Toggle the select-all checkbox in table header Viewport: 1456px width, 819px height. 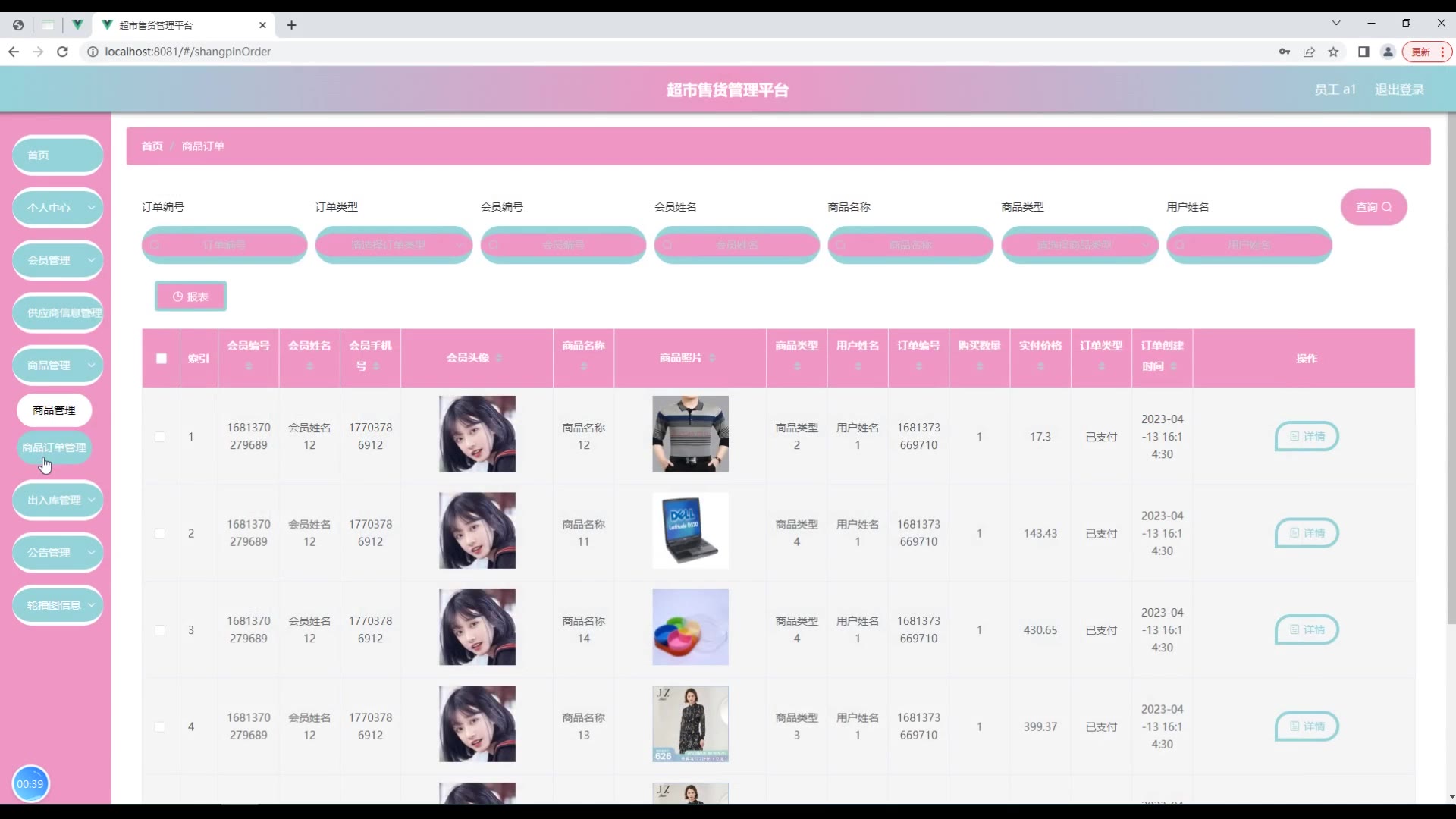coord(161,359)
